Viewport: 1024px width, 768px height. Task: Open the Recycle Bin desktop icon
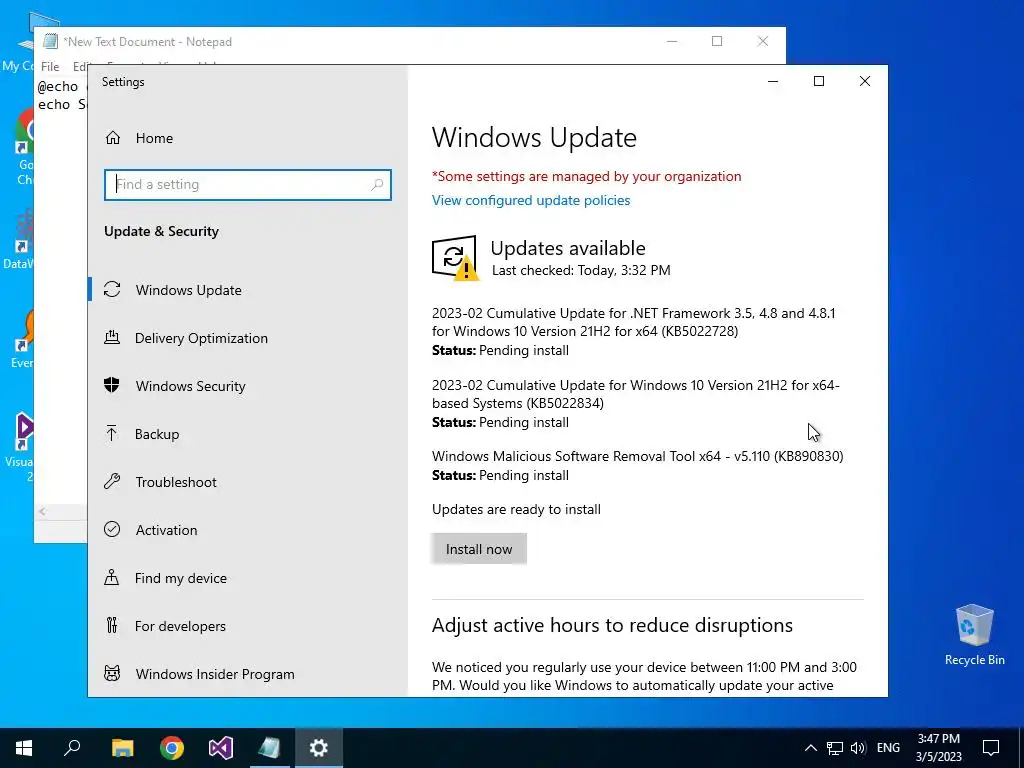coord(974,634)
